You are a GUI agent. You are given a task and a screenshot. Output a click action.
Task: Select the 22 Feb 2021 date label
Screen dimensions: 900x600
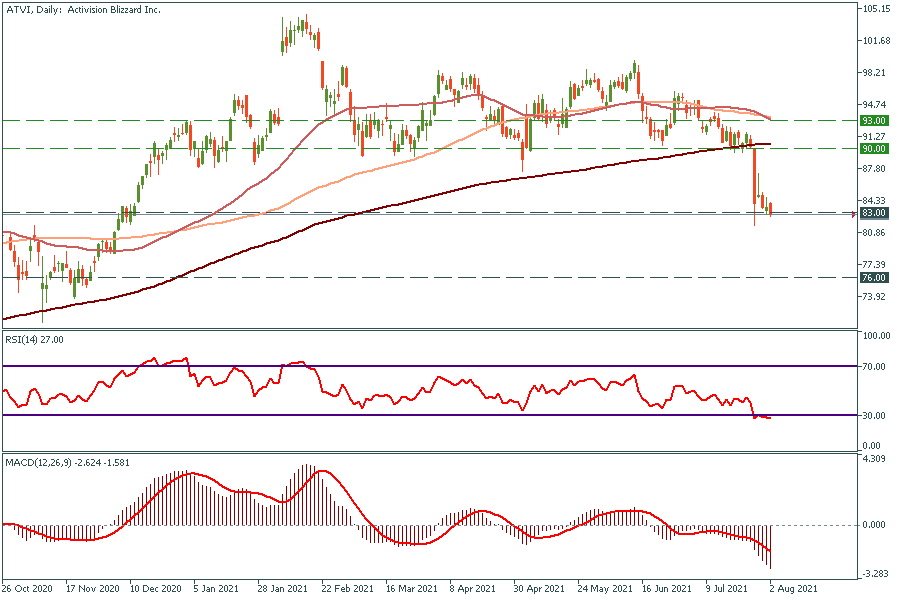pyautogui.click(x=349, y=588)
